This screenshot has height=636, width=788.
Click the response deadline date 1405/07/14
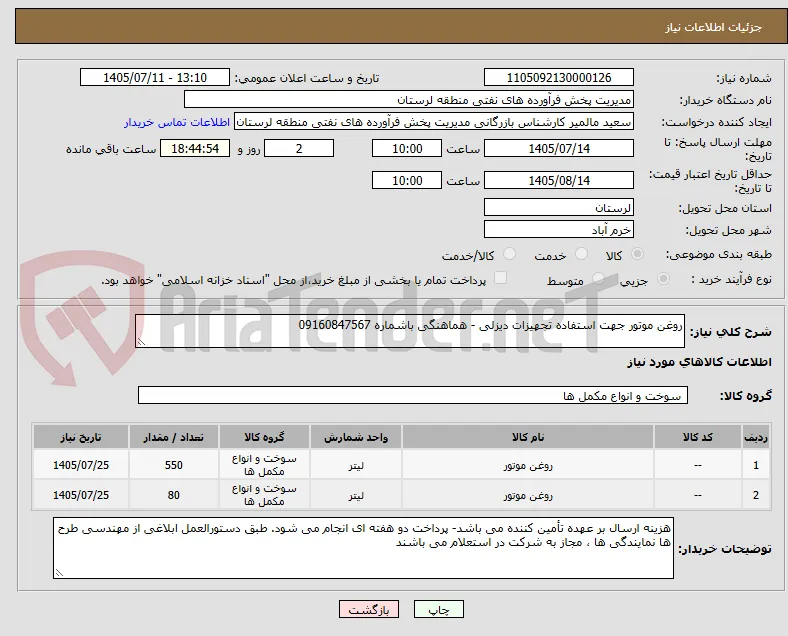(x=559, y=148)
